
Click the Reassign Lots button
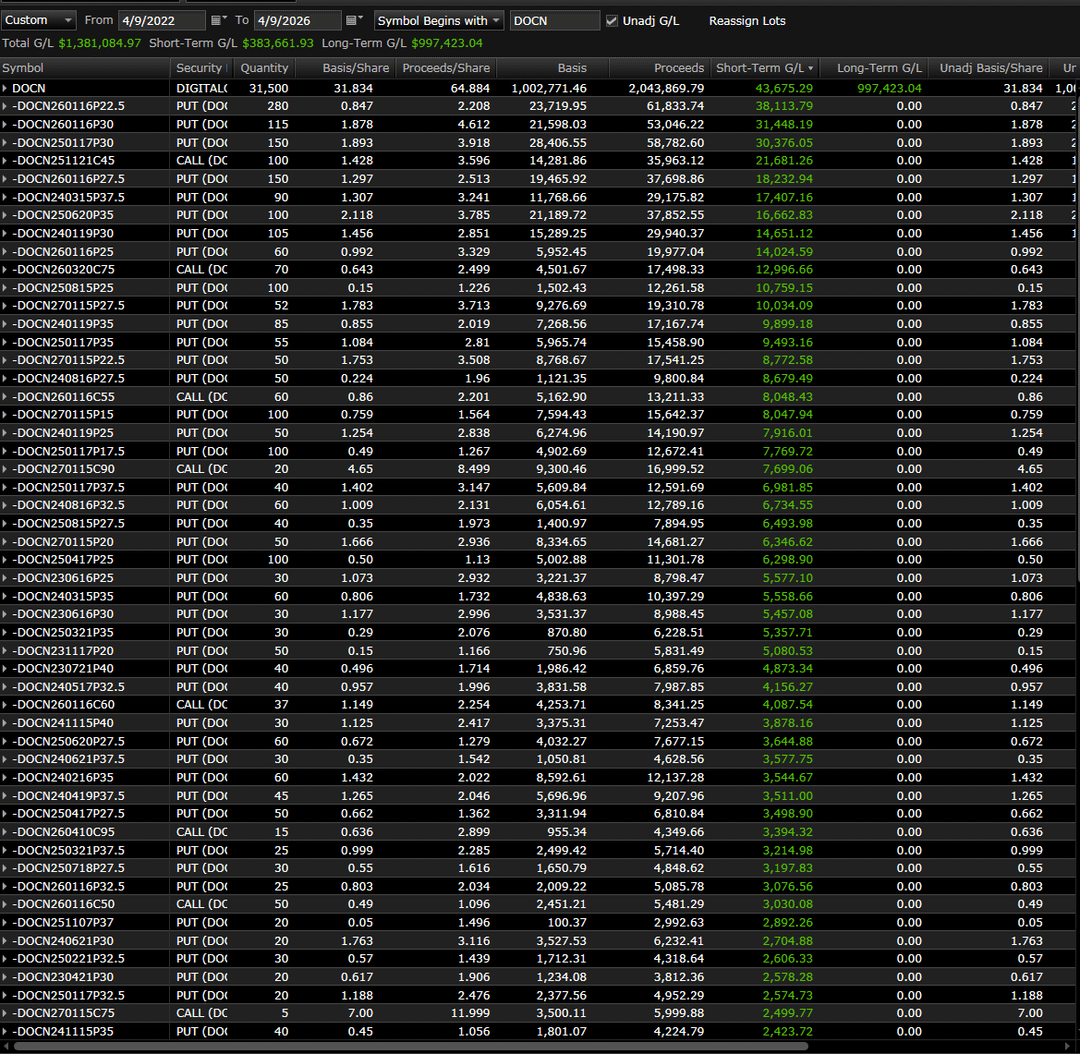747,21
